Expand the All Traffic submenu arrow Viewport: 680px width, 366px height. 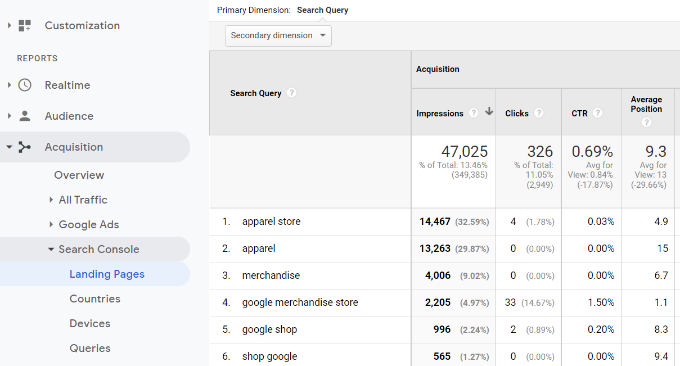click(x=51, y=199)
